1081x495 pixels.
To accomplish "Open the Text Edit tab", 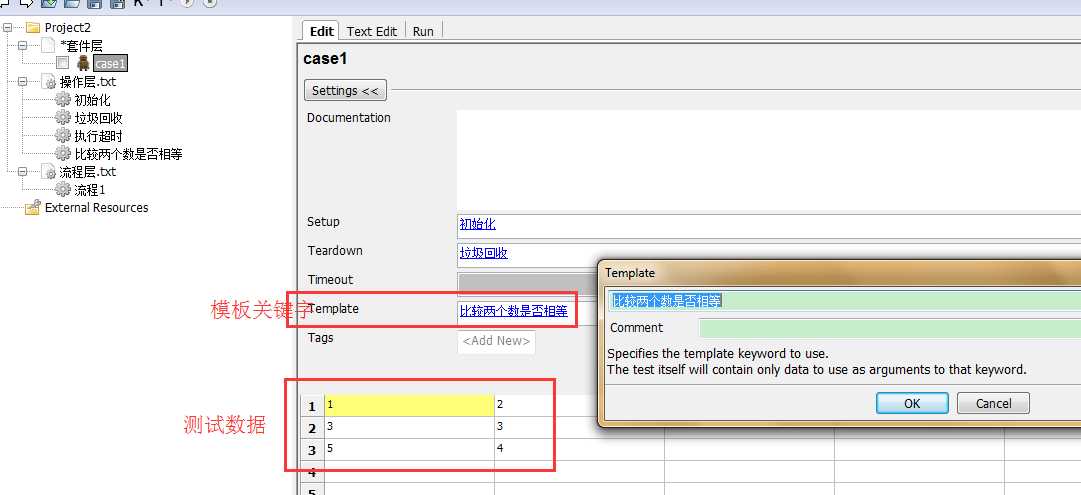I will pos(372,31).
